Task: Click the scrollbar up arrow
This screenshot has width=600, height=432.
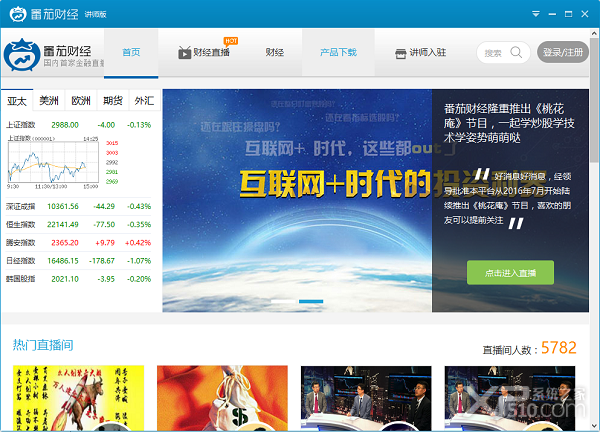Action: [x=594, y=33]
